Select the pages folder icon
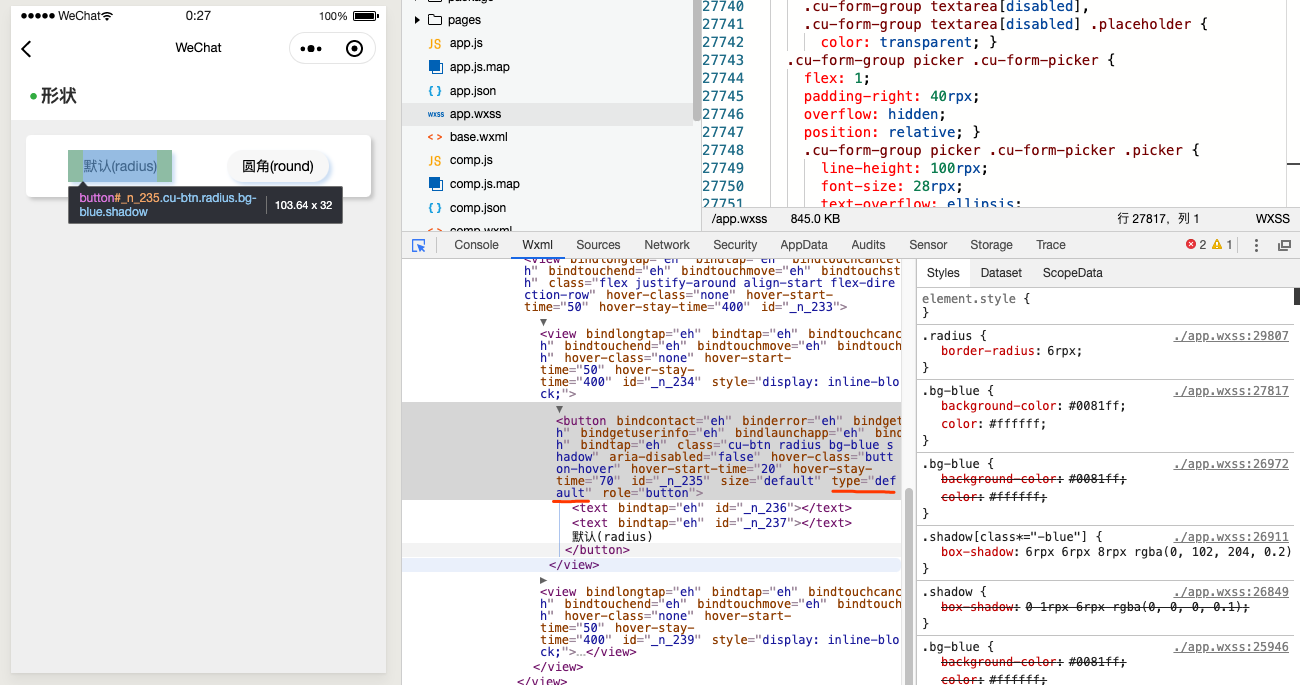 [x=435, y=20]
